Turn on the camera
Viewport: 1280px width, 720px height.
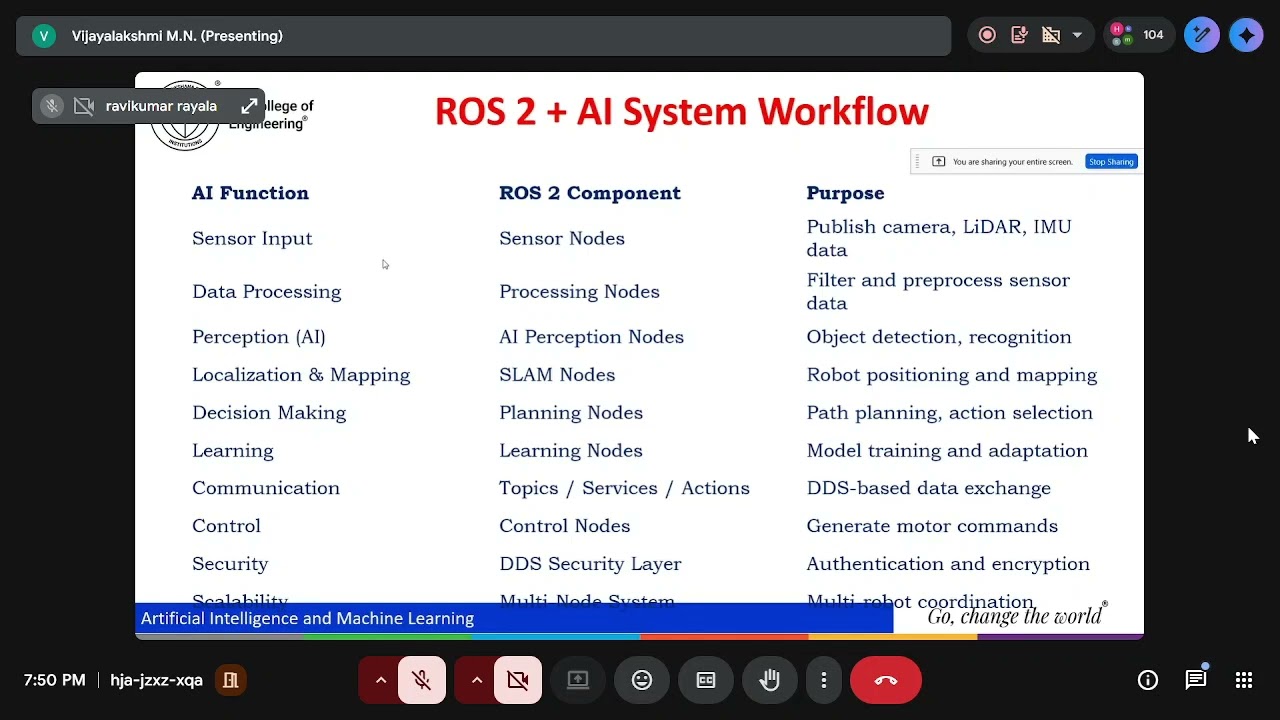tap(518, 680)
